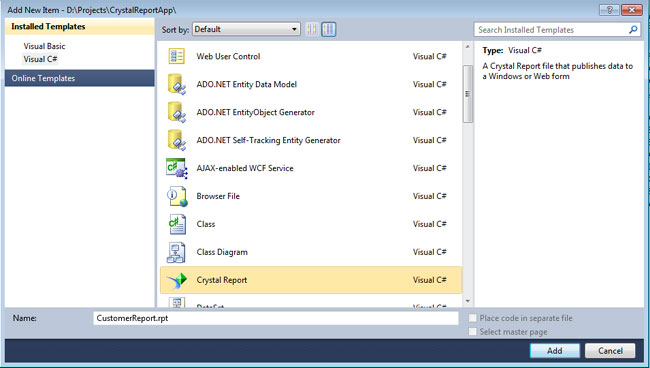Click the Crystal Report template icon
Viewport: 650px width, 368px height.
click(x=177, y=280)
